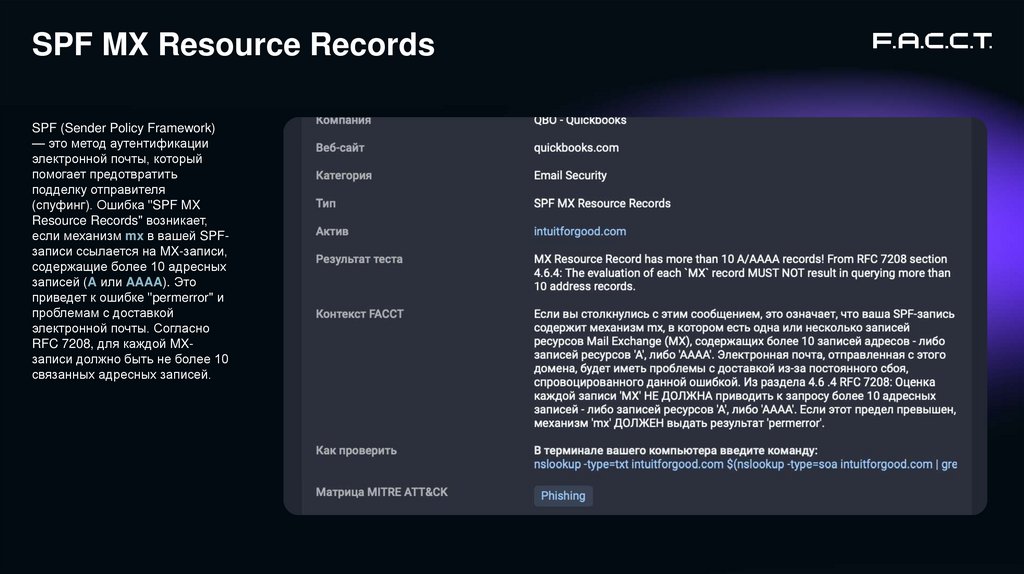
Task: Click the Phishing MITRE ATT&CK tag
Action: point(563,496)
